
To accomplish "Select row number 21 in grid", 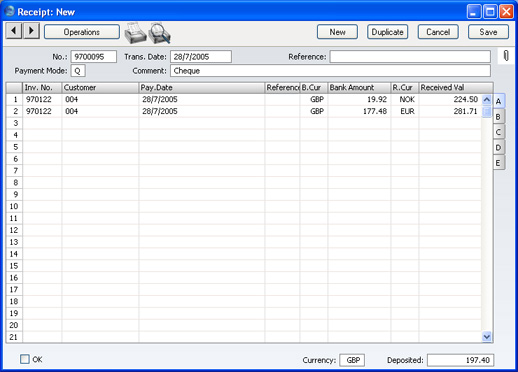I will (x=15, y=337).
